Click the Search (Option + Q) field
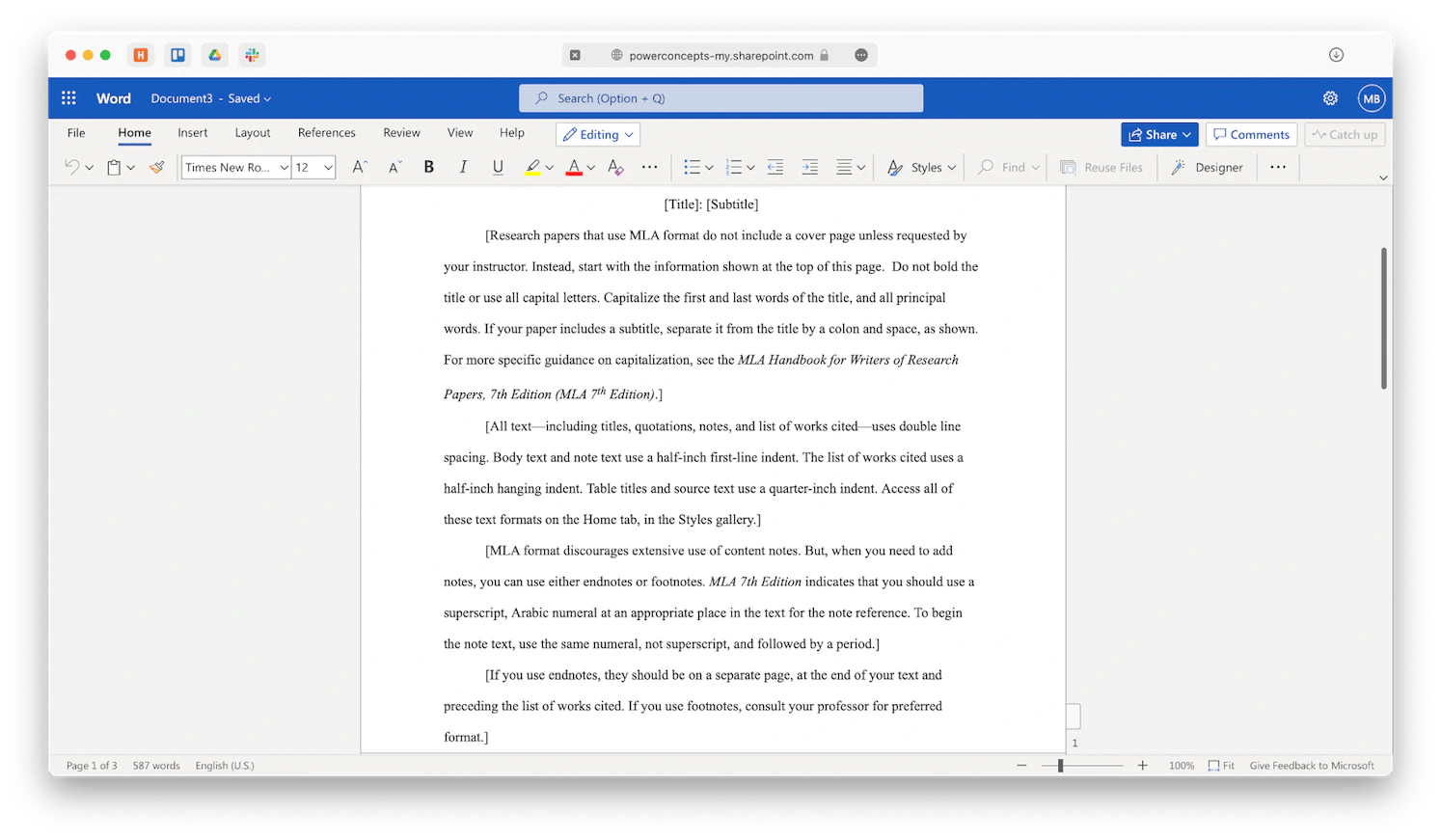The image size is (1441, 840). pos(720,98)
